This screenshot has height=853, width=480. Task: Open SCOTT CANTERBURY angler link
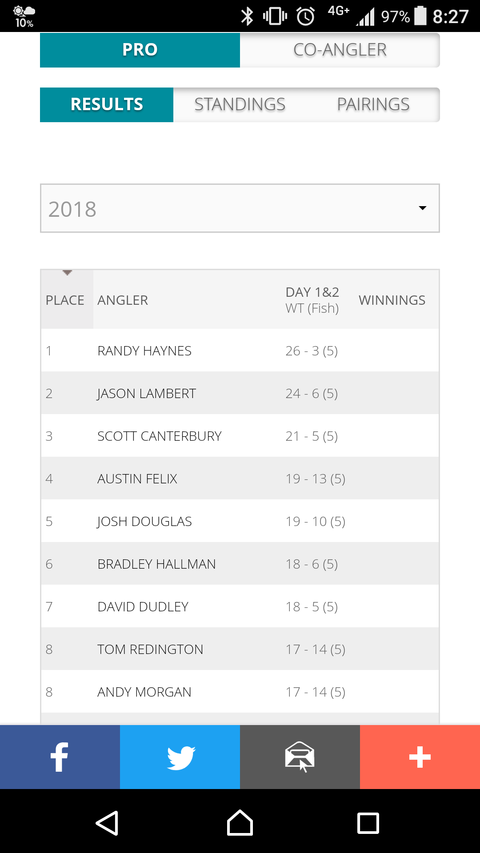(159, 436)
